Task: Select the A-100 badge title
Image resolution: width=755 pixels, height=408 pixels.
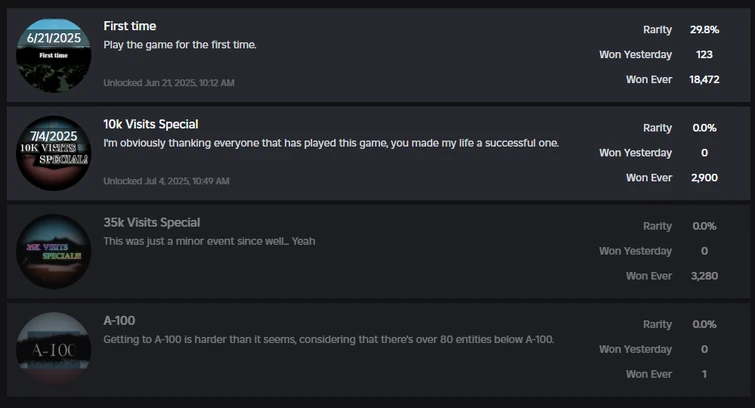Action: click(x=119, y=320)
